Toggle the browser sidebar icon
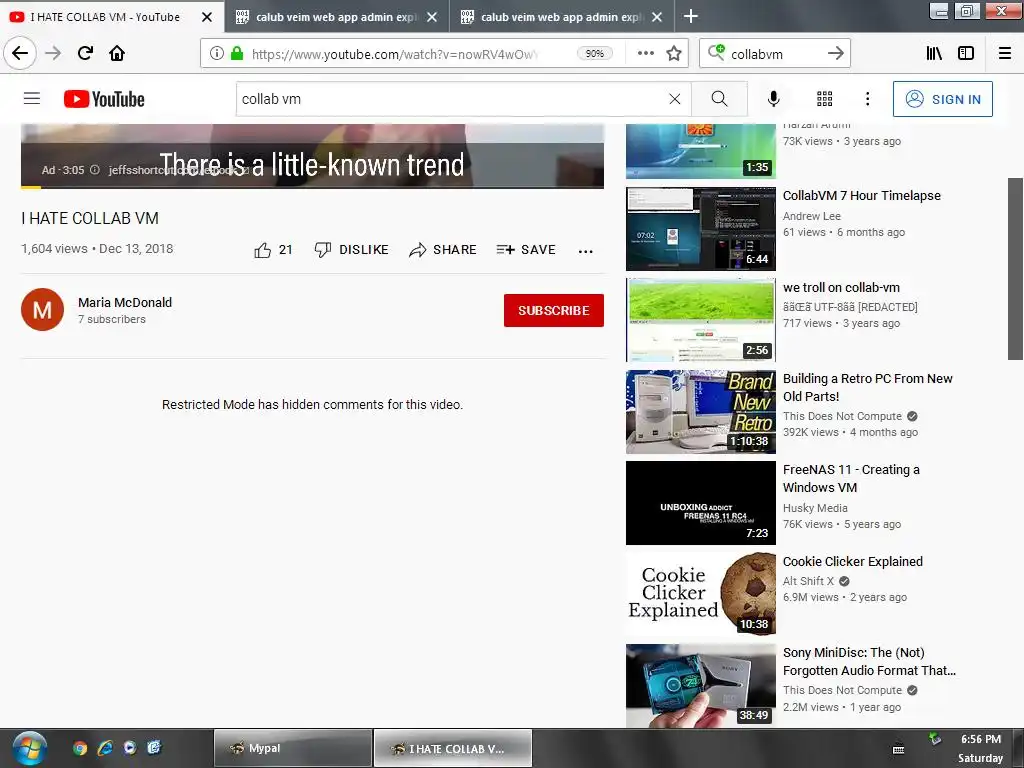The height and width of the screenshot is (768, 1024). point(966,53)
